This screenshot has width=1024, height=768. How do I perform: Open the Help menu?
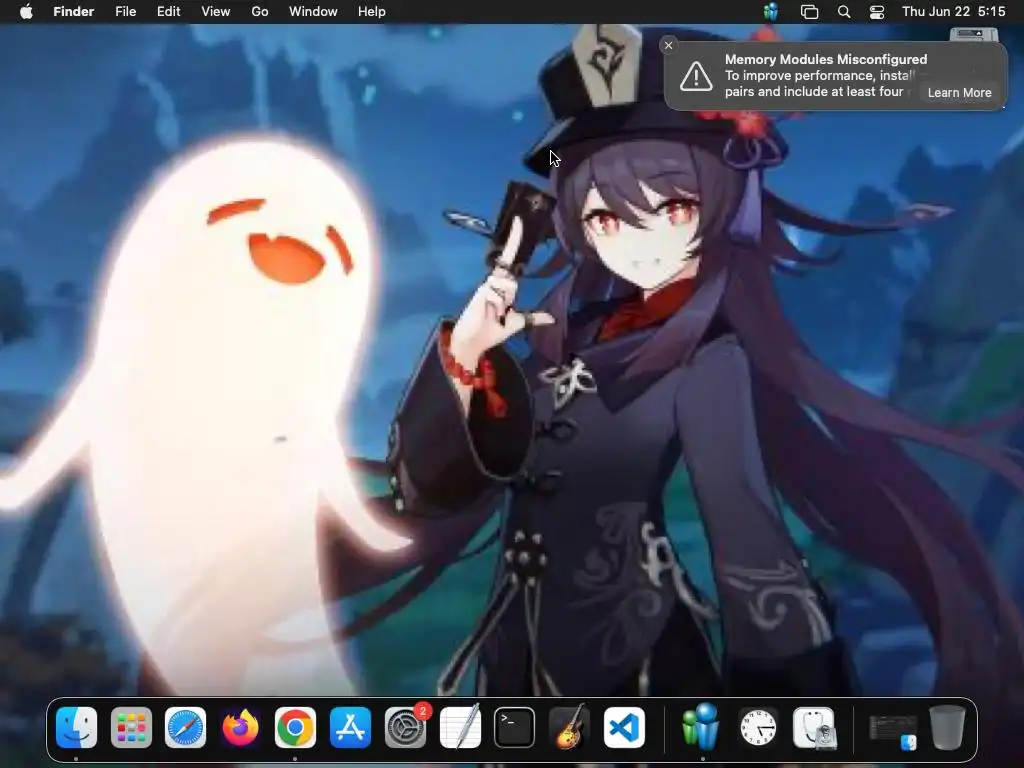point(372,12)
